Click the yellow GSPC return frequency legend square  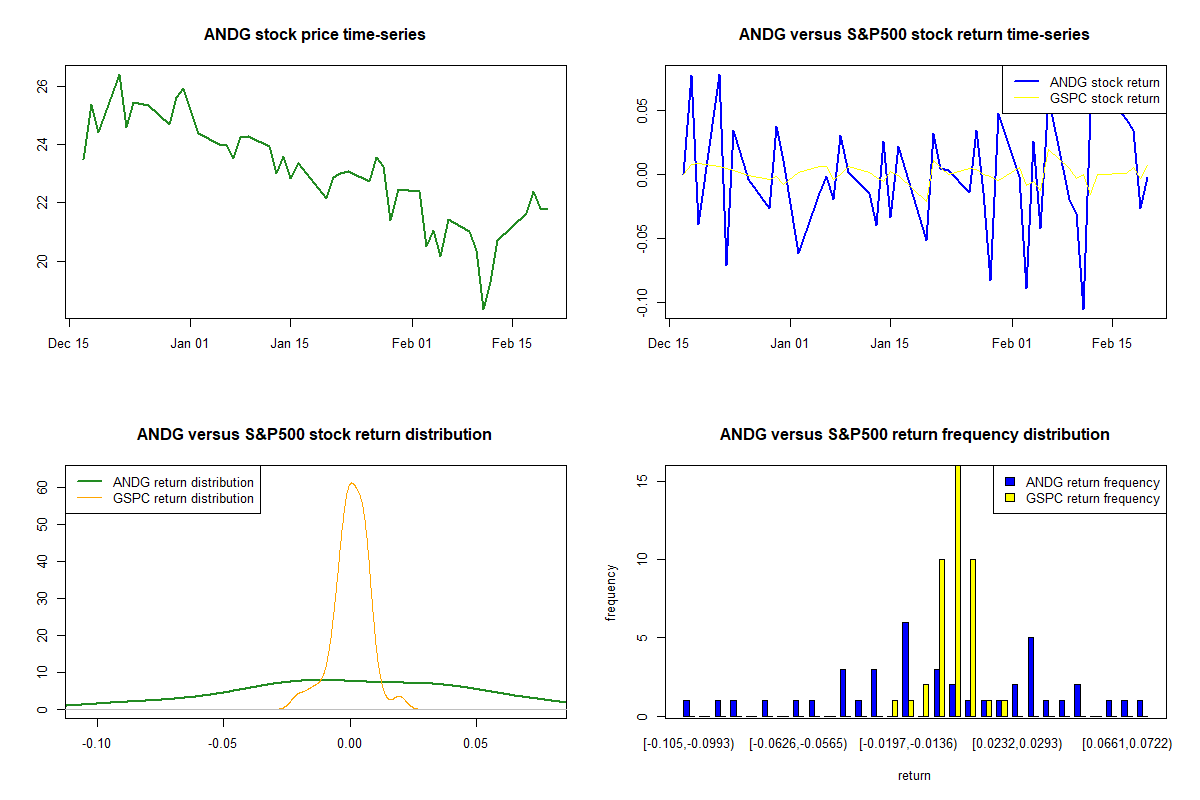click(1010, 498)
